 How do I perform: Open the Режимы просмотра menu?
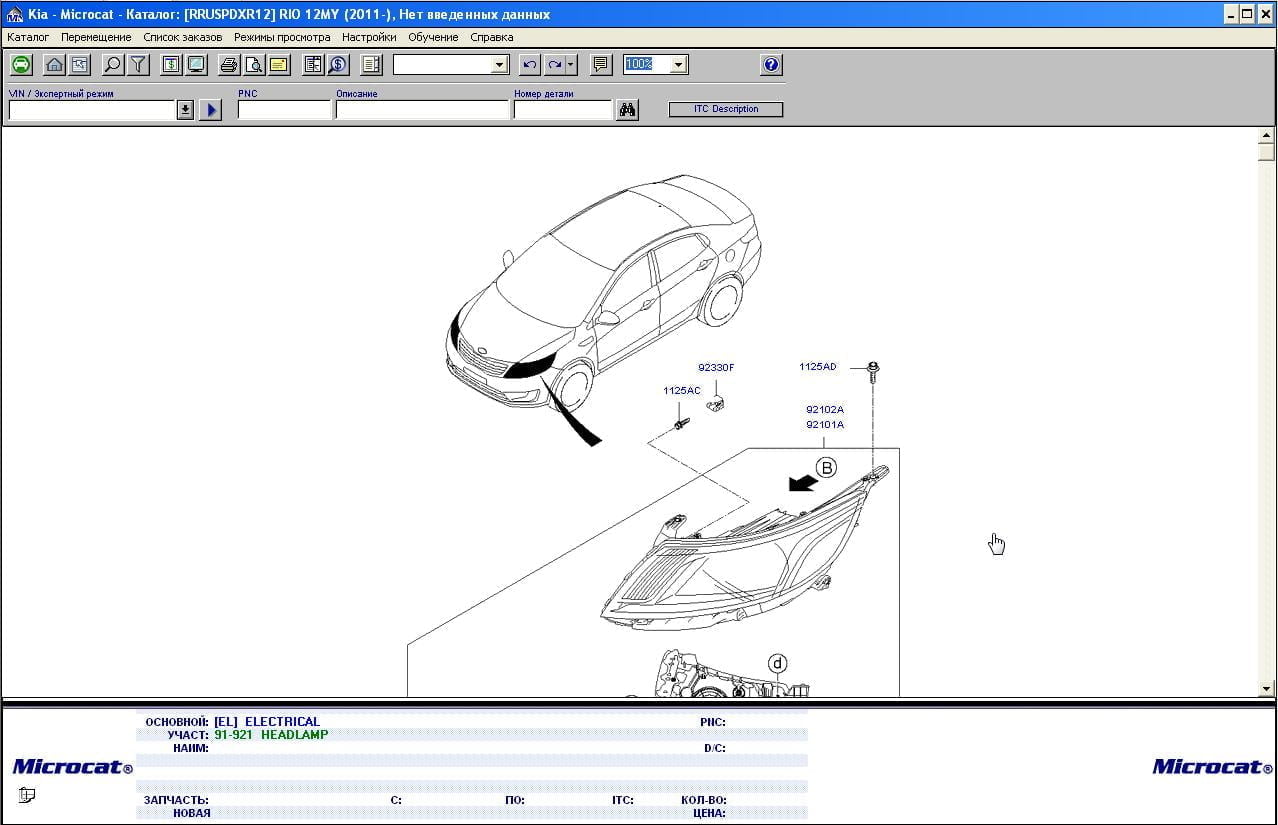[x=282, y=37]
